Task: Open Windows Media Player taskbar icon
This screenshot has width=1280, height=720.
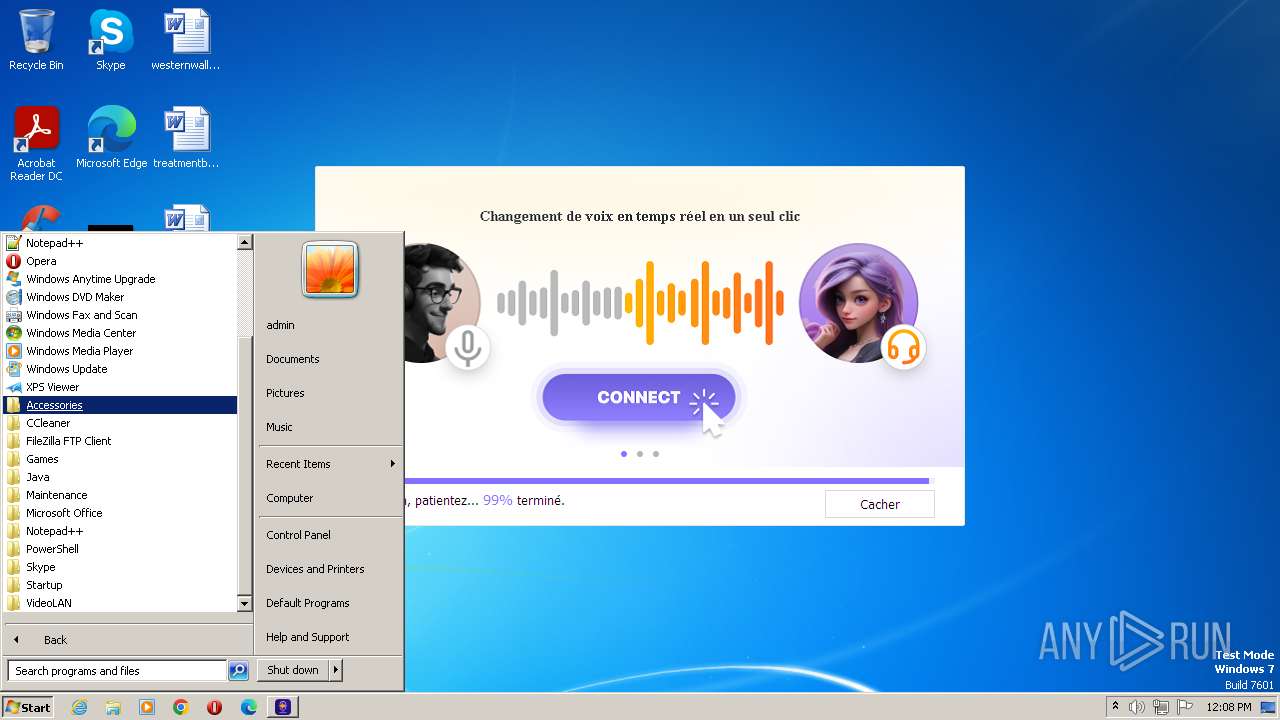Action: click(147, 707)
